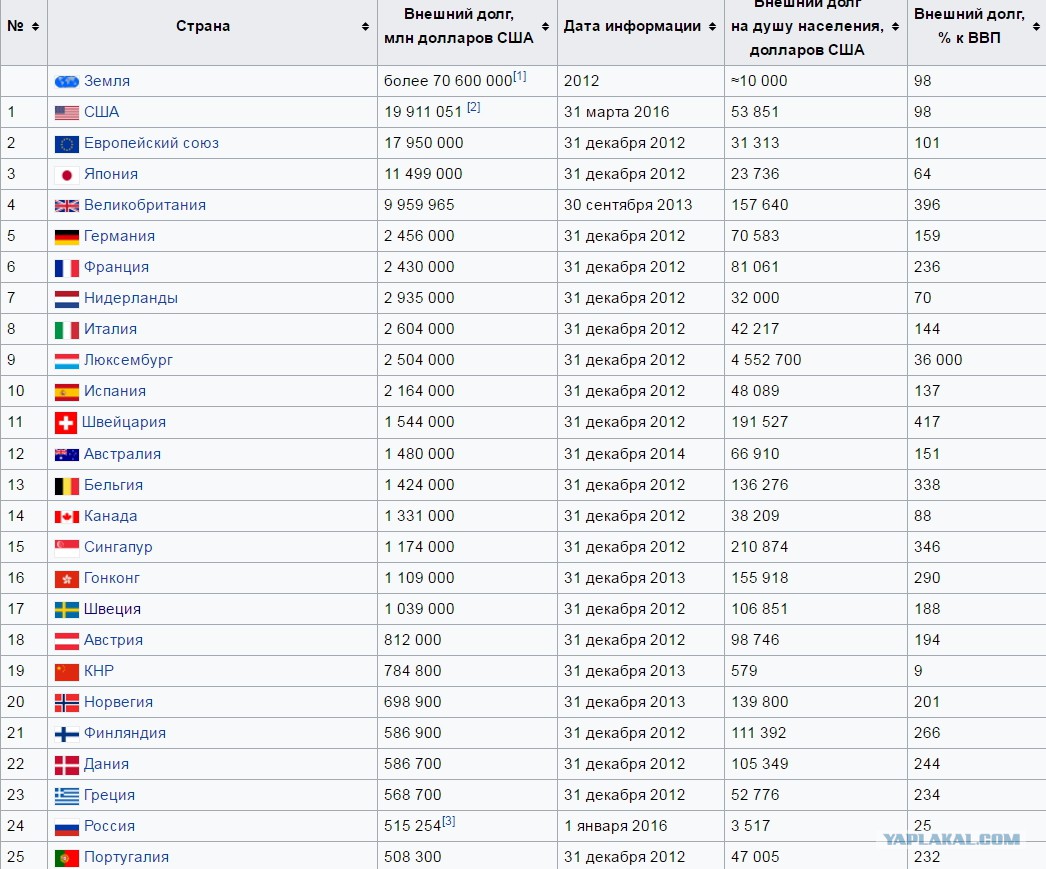Image resolution: width=1046 pixels, height=869 pixels.
Task: Select the 1 января 2016 date cell
Action: point(640,826)
